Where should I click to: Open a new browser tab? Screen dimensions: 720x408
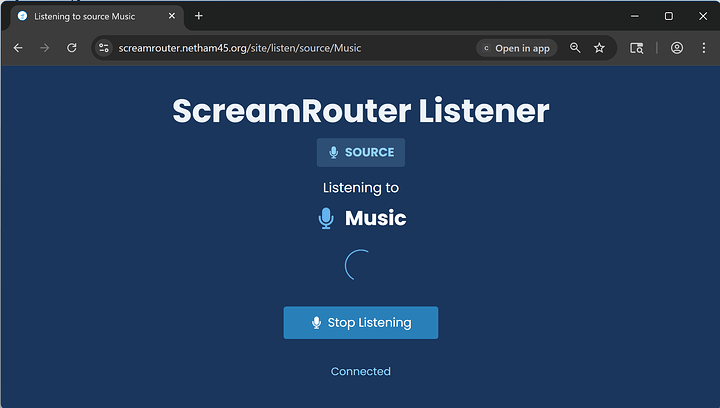click(x=199, y=16)
